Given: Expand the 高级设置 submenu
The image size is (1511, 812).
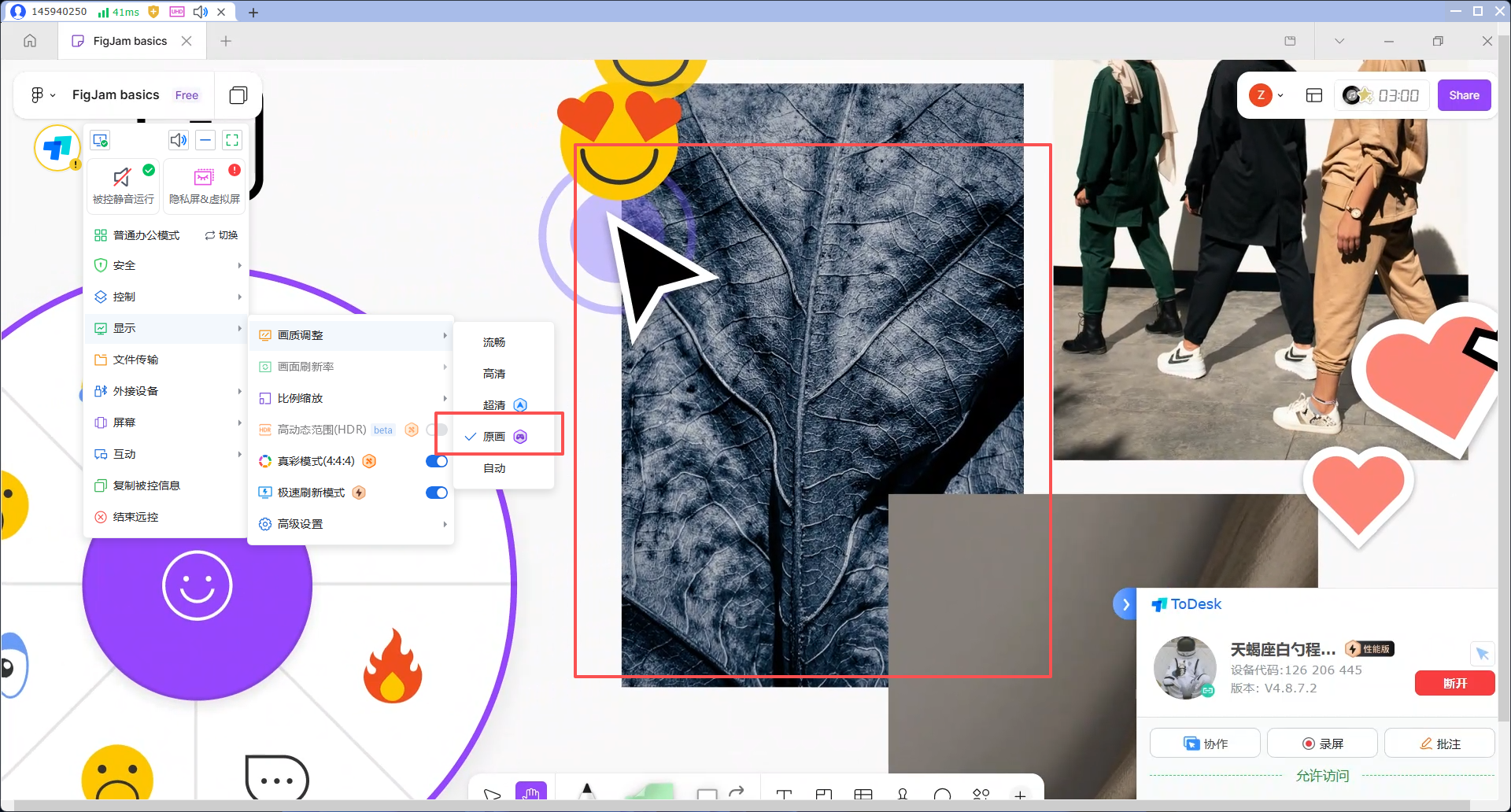Looking at the screenshot, I should tap(351, 524).
